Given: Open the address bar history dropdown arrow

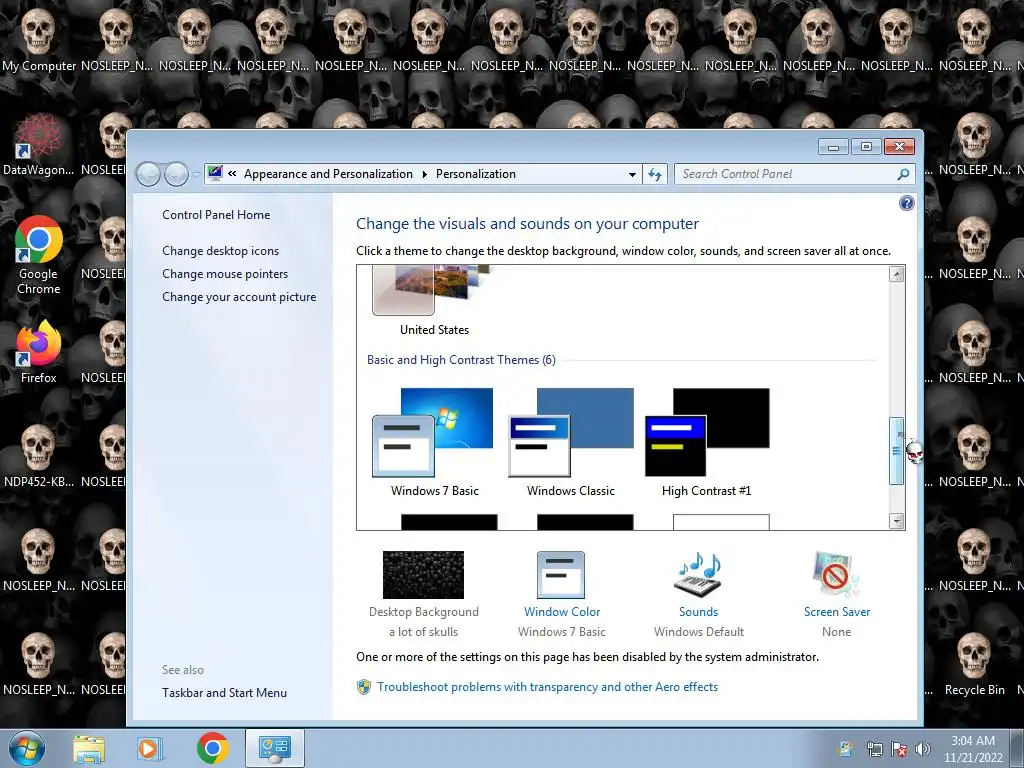Looking at the screenshot, I should 632,174.
